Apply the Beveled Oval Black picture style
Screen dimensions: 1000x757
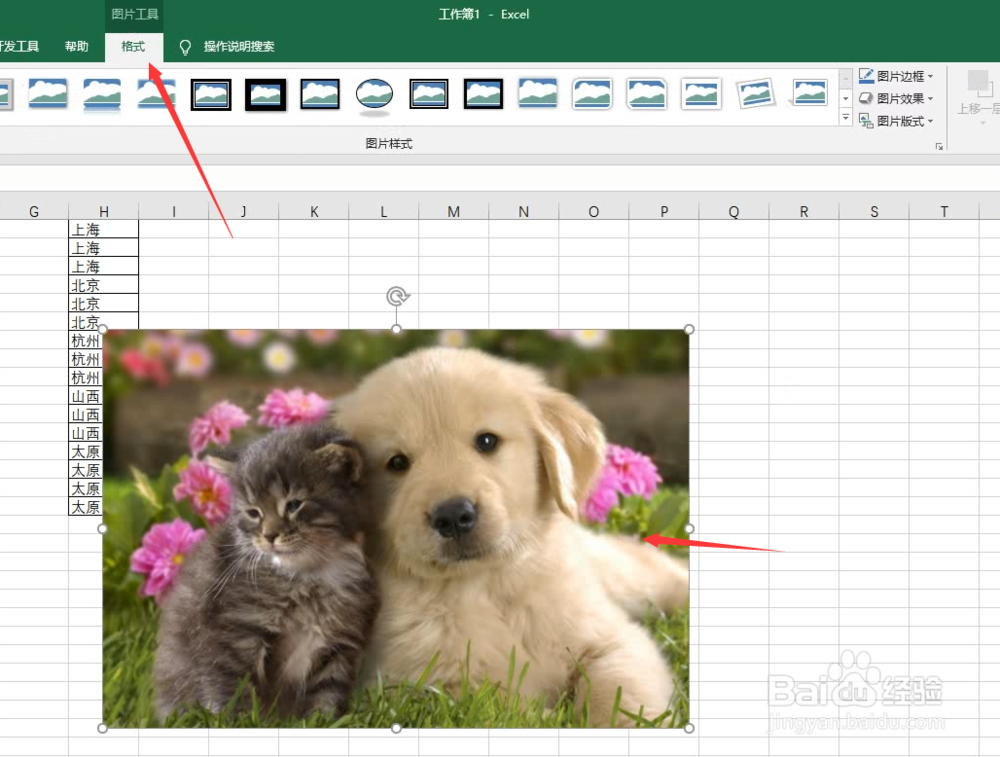[374, 95]
